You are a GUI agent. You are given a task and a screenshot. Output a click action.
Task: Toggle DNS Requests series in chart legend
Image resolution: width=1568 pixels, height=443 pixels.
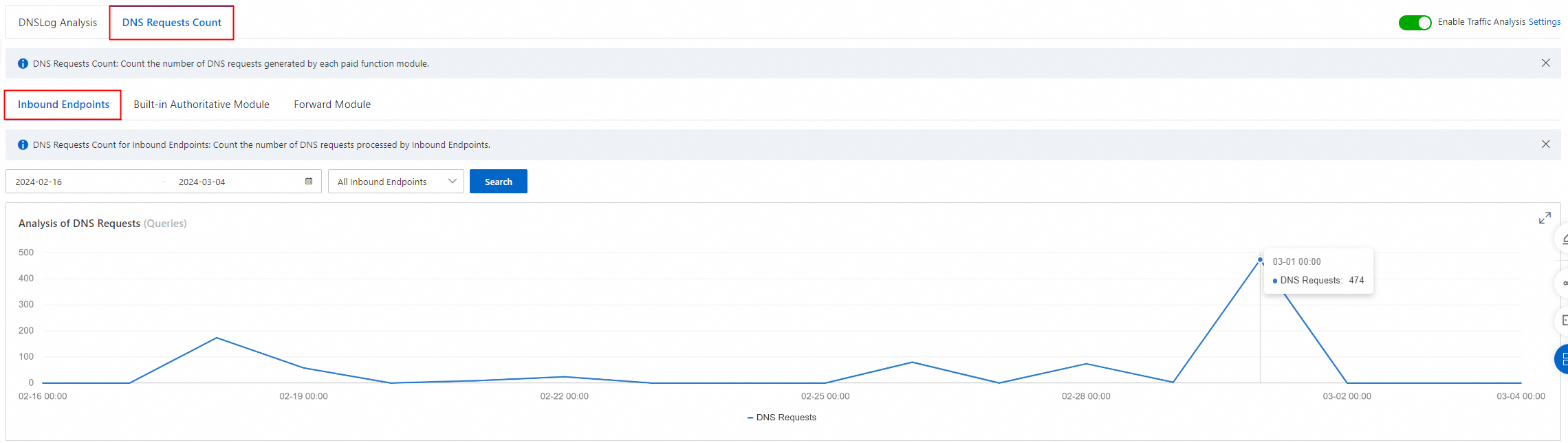tap(781, 418)
